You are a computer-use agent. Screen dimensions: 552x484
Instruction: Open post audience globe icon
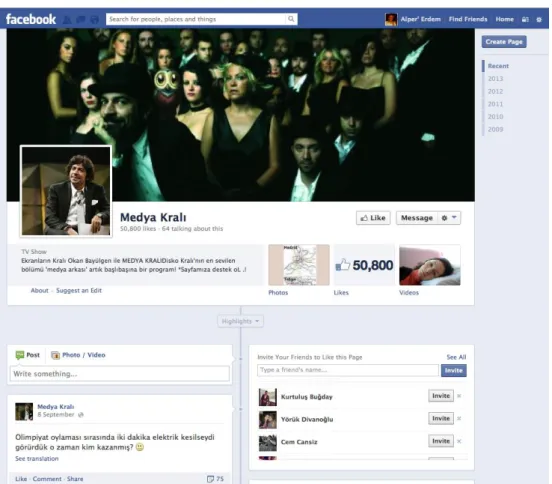(81, 415)
